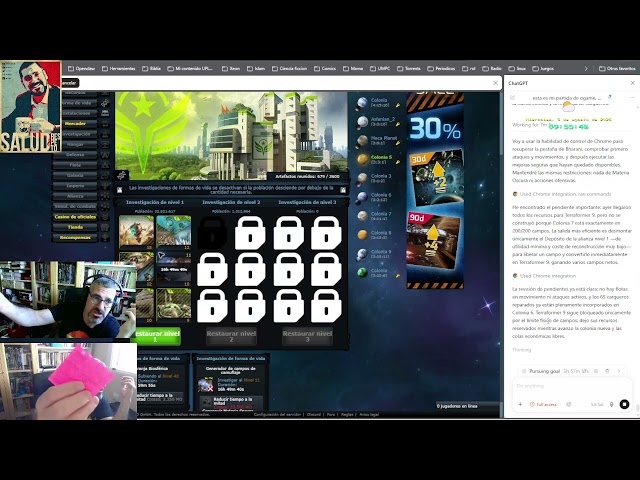Select the research thumbnail with 16h countdown

pos(173,268)
